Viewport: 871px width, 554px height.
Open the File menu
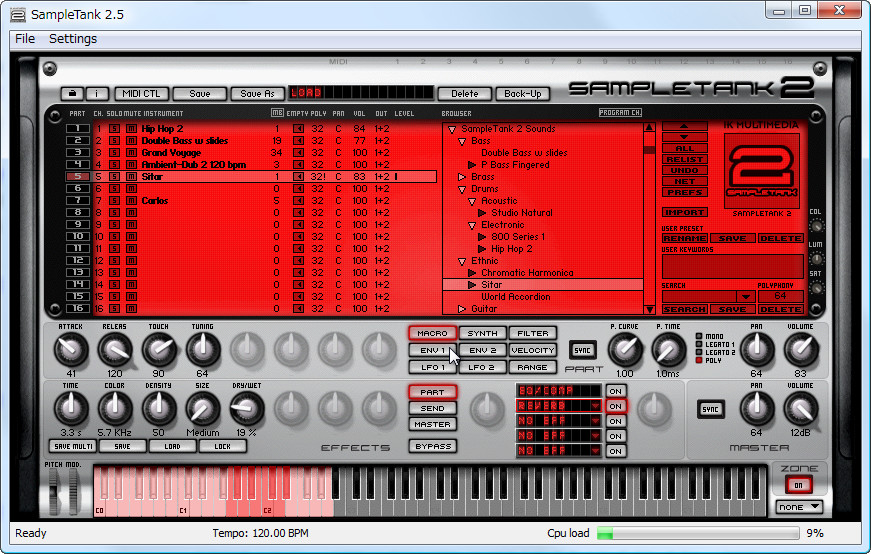click(25, 39)
